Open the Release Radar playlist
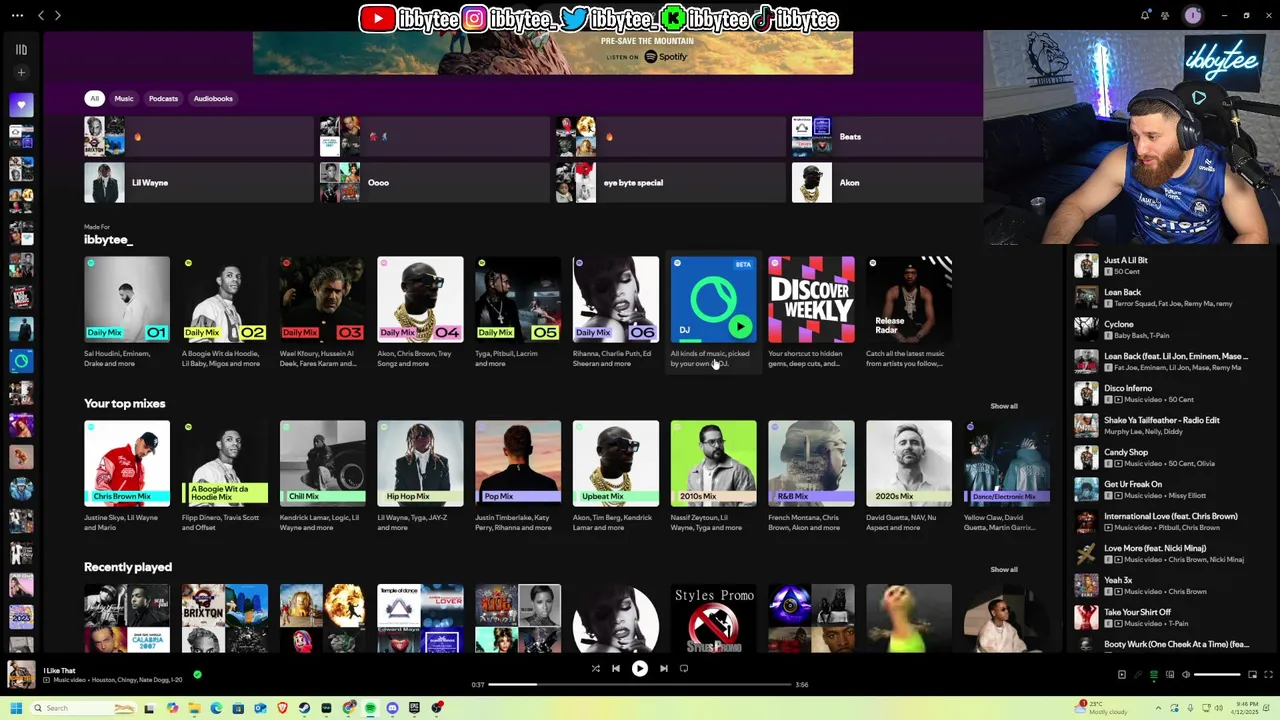The image size is (1280, 720). click(909, 299)
